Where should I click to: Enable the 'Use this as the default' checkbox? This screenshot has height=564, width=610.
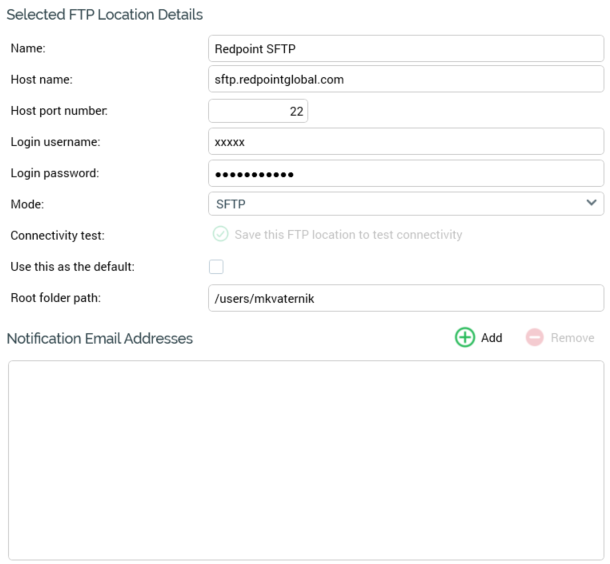[x=216, y=267]
